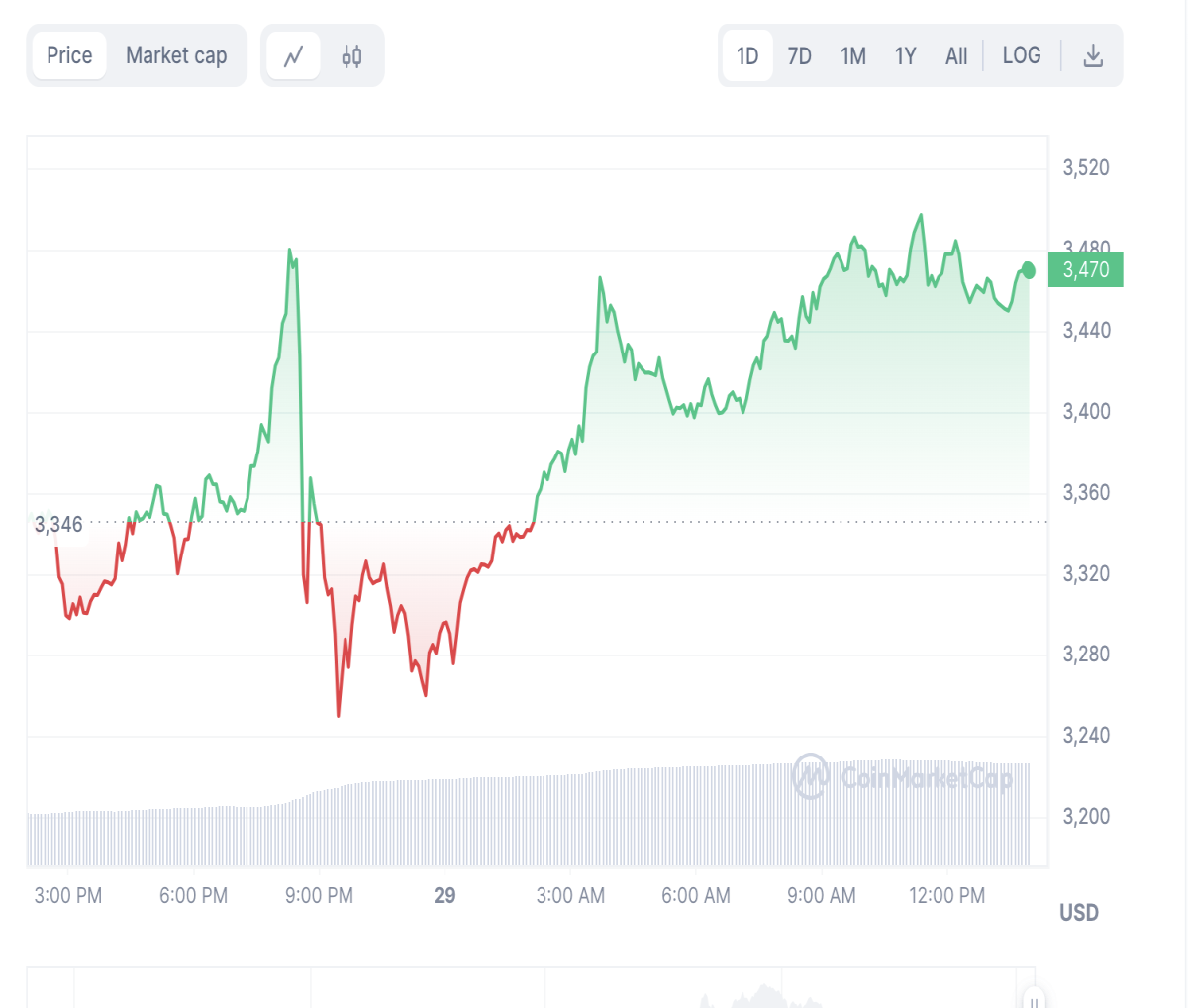Download chart data icon
The image size is (1188, 1008).
pos(1093,55)
